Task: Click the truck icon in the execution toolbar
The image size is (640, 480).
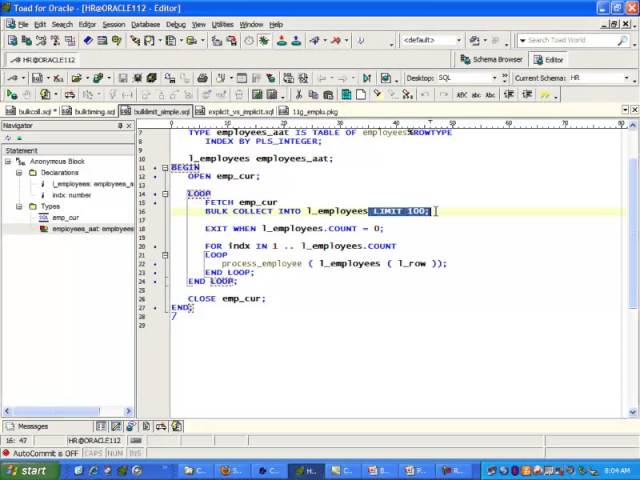Action: (70, 95)
